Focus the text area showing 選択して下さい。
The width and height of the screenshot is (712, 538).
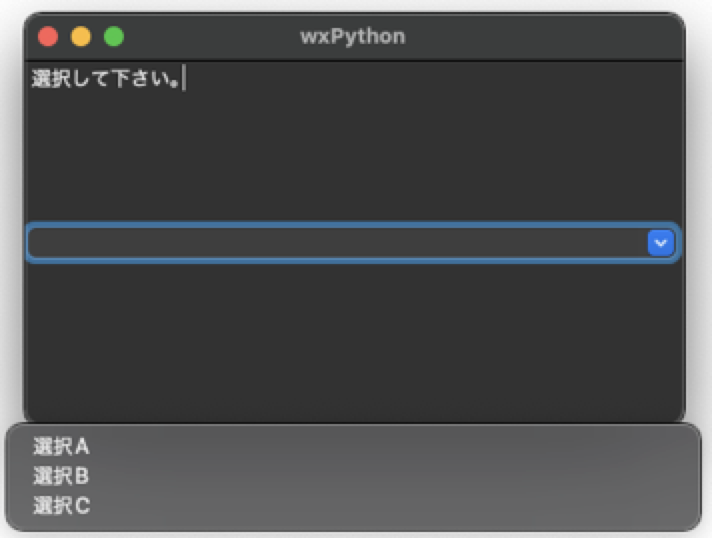click(x=354, y=141)
